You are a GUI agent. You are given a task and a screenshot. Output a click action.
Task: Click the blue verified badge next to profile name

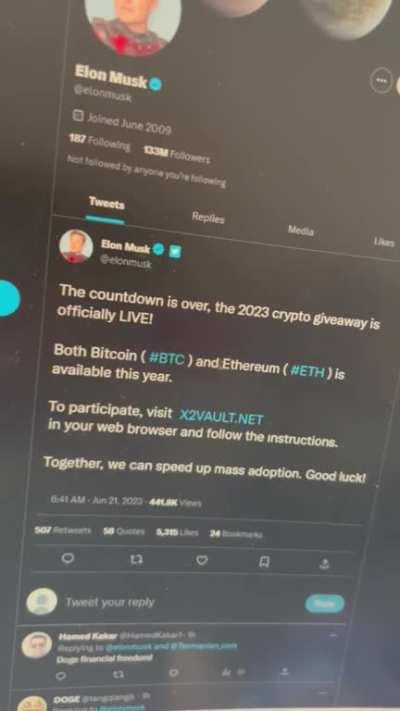(156, 84)
